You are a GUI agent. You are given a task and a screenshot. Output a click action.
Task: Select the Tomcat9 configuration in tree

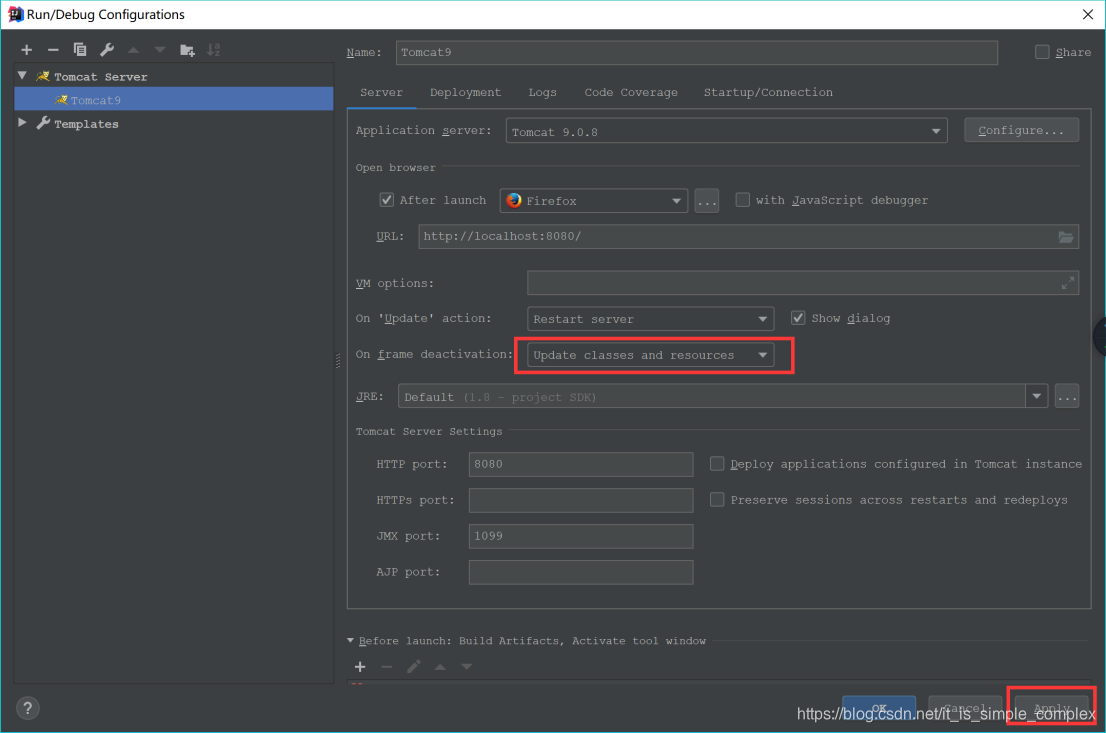click(x=174, y=99)
